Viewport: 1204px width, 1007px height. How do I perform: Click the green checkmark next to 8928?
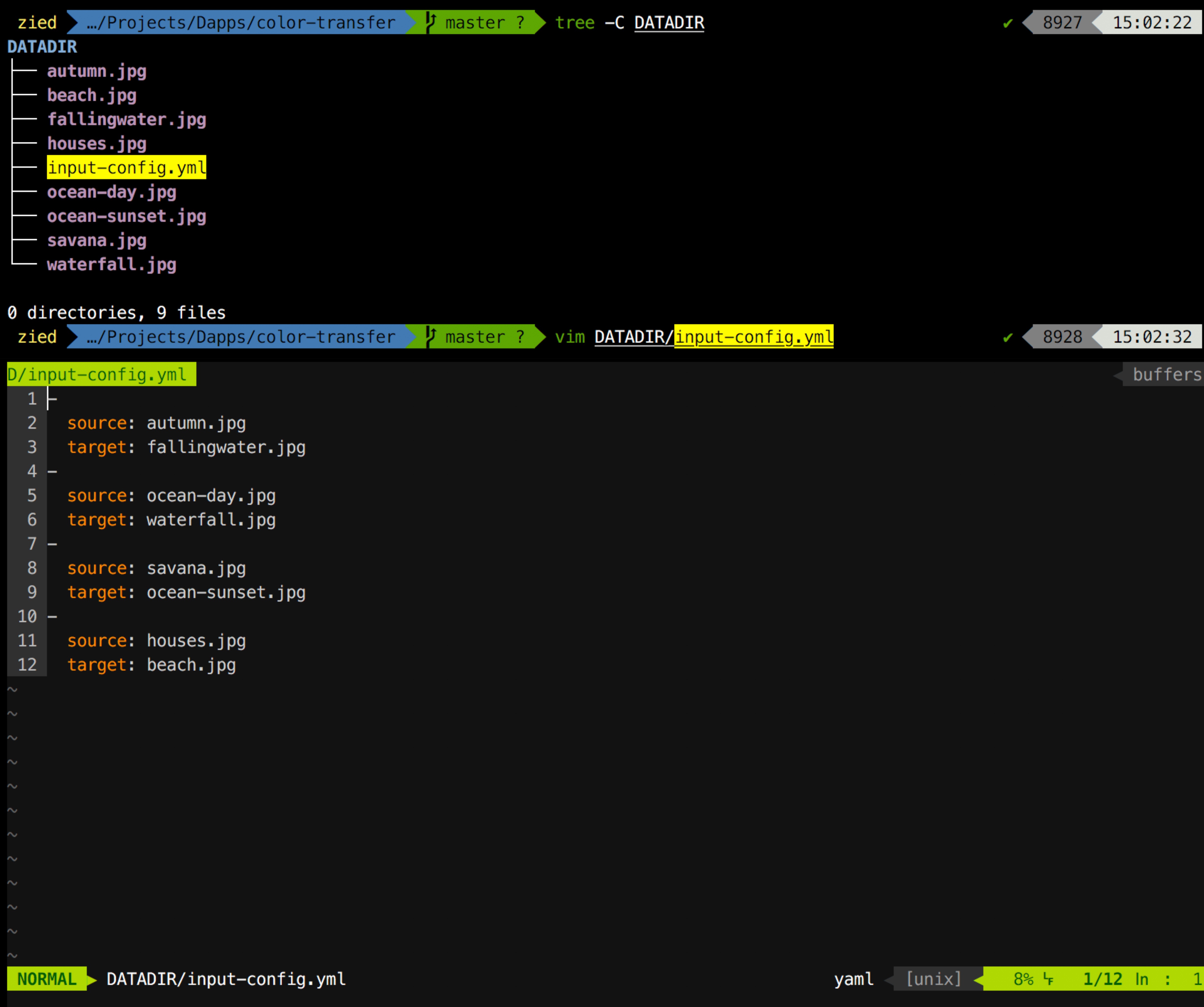[1007, 337]
